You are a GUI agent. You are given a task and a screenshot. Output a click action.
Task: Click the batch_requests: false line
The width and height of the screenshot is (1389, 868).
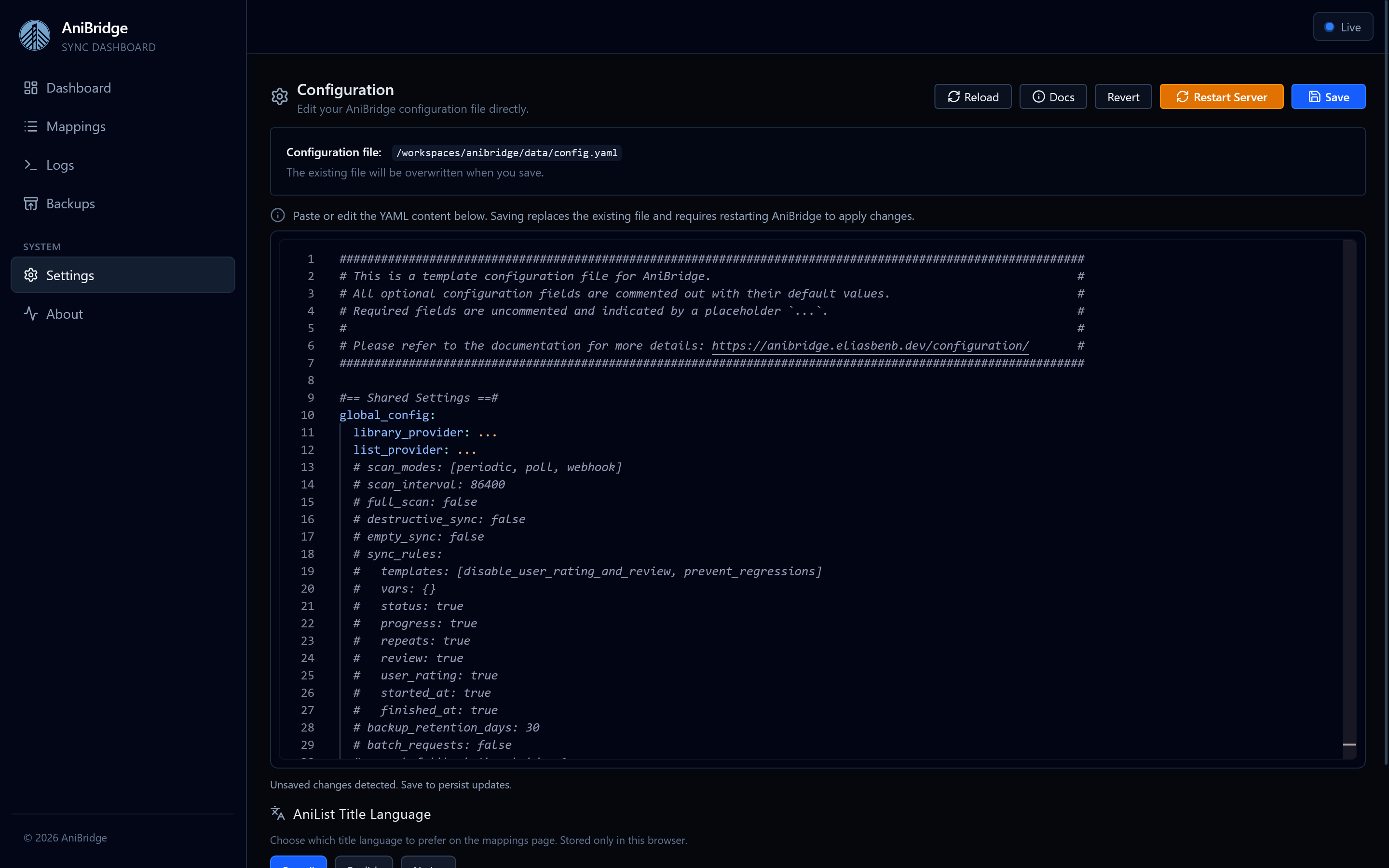click(432, 745)
